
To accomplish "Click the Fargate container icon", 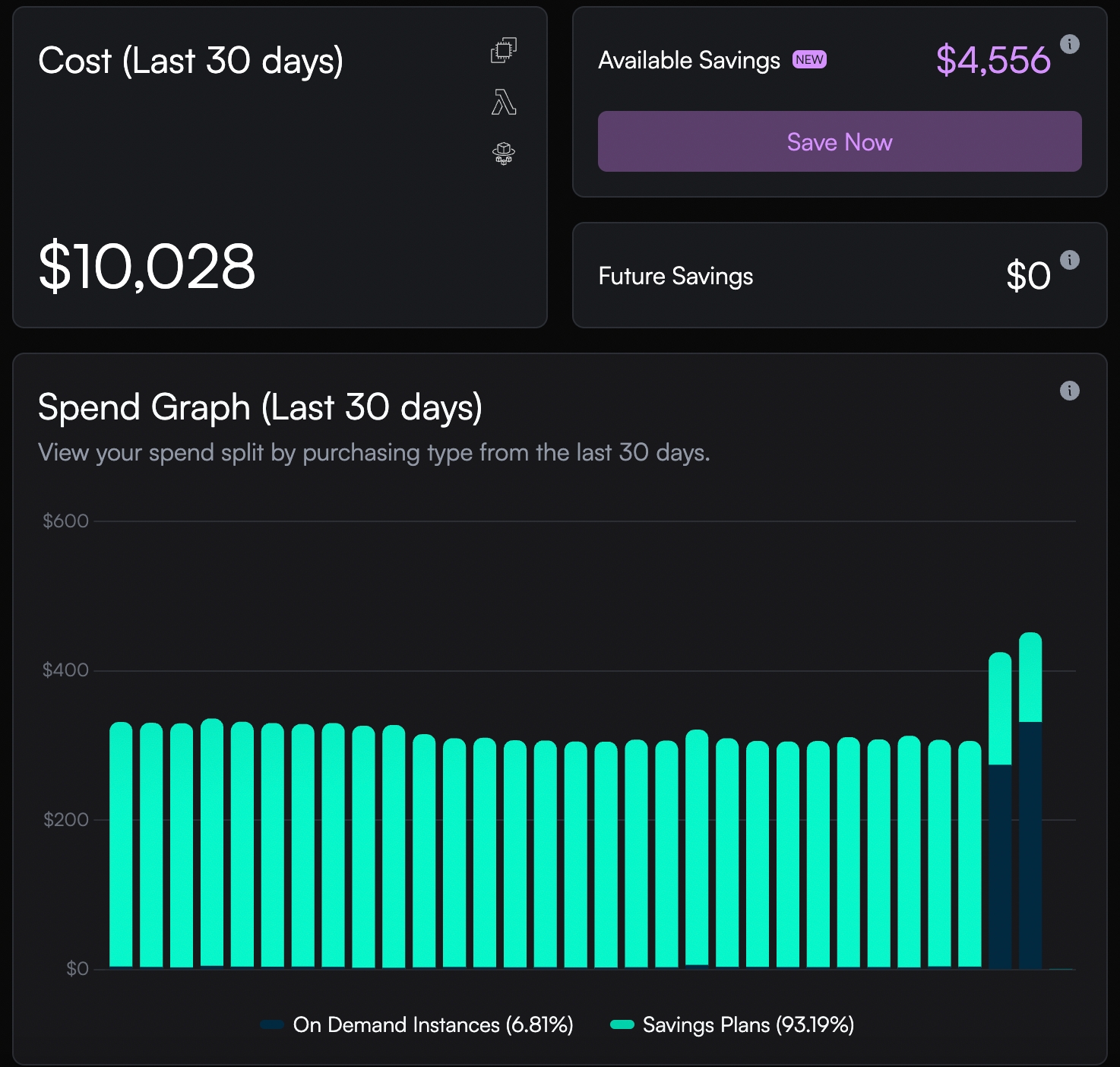I will 503,154.
